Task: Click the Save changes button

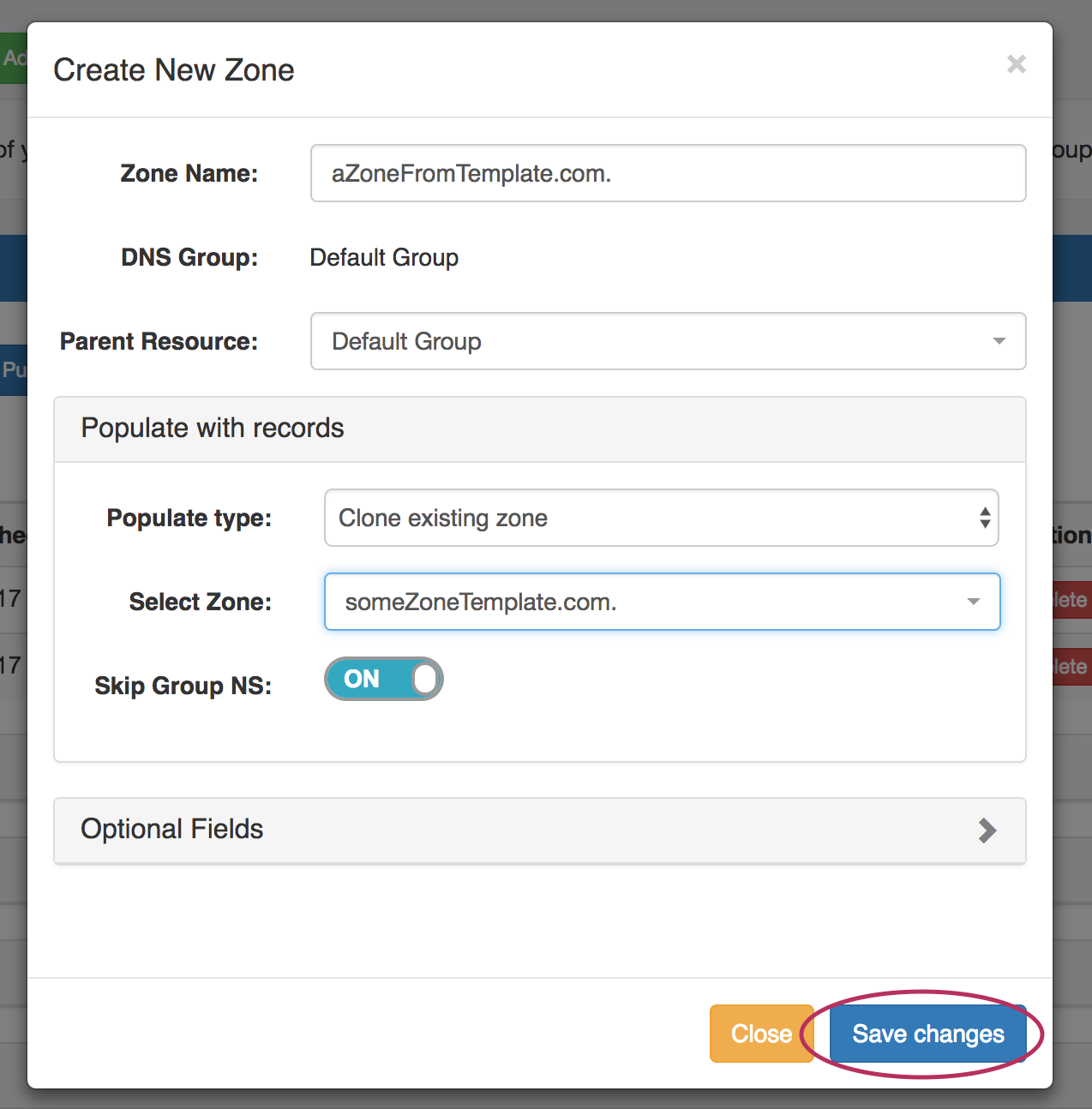Action: (x=927, y=1034)
